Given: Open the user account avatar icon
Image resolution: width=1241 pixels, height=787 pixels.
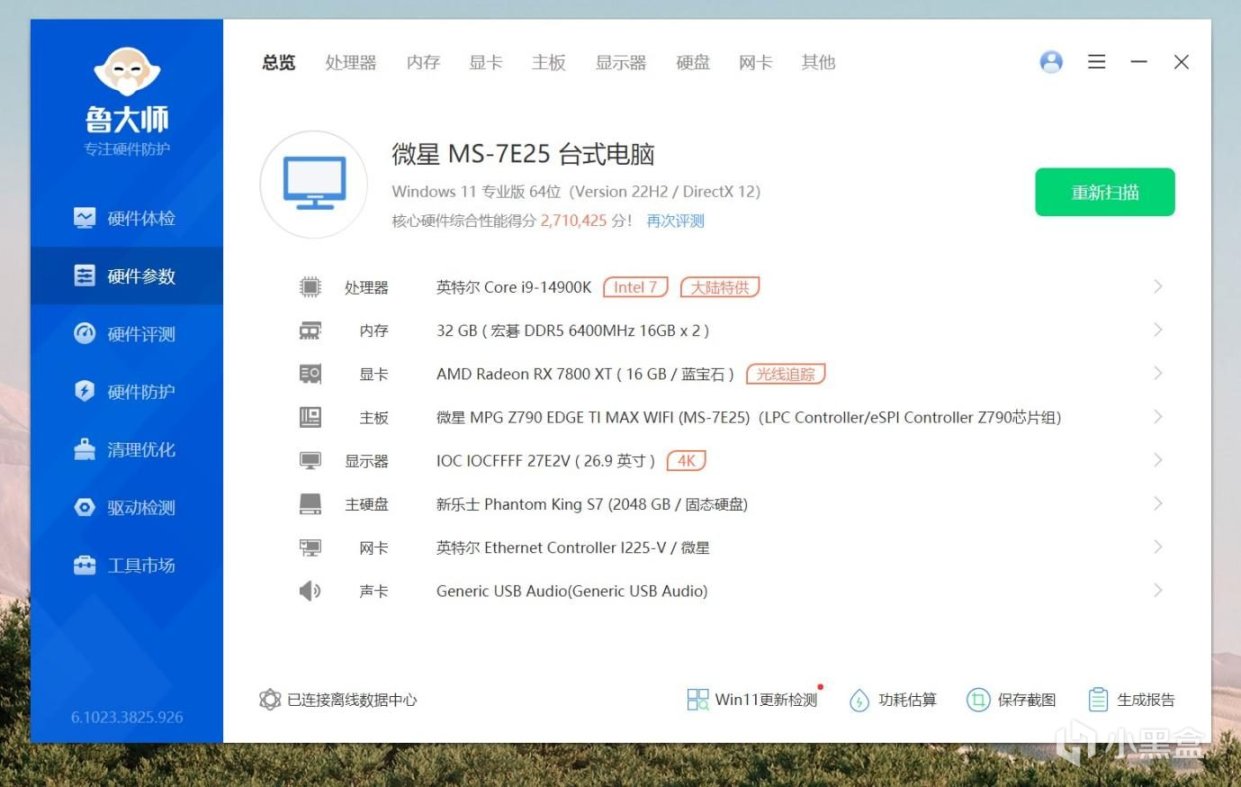Looking at the screenshot, I should 1051,62.
